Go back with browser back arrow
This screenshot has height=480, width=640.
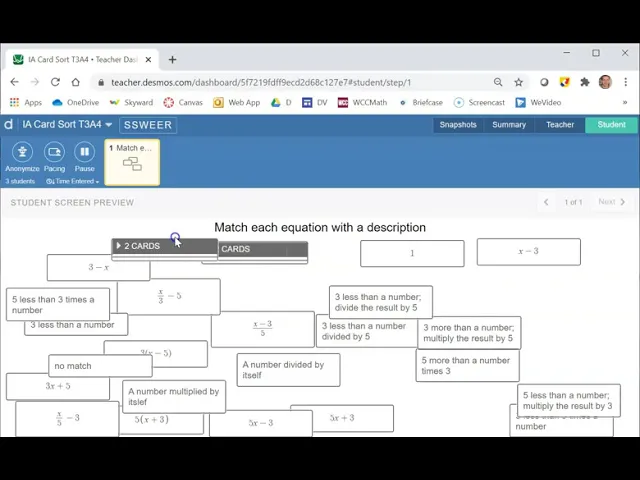15,82
